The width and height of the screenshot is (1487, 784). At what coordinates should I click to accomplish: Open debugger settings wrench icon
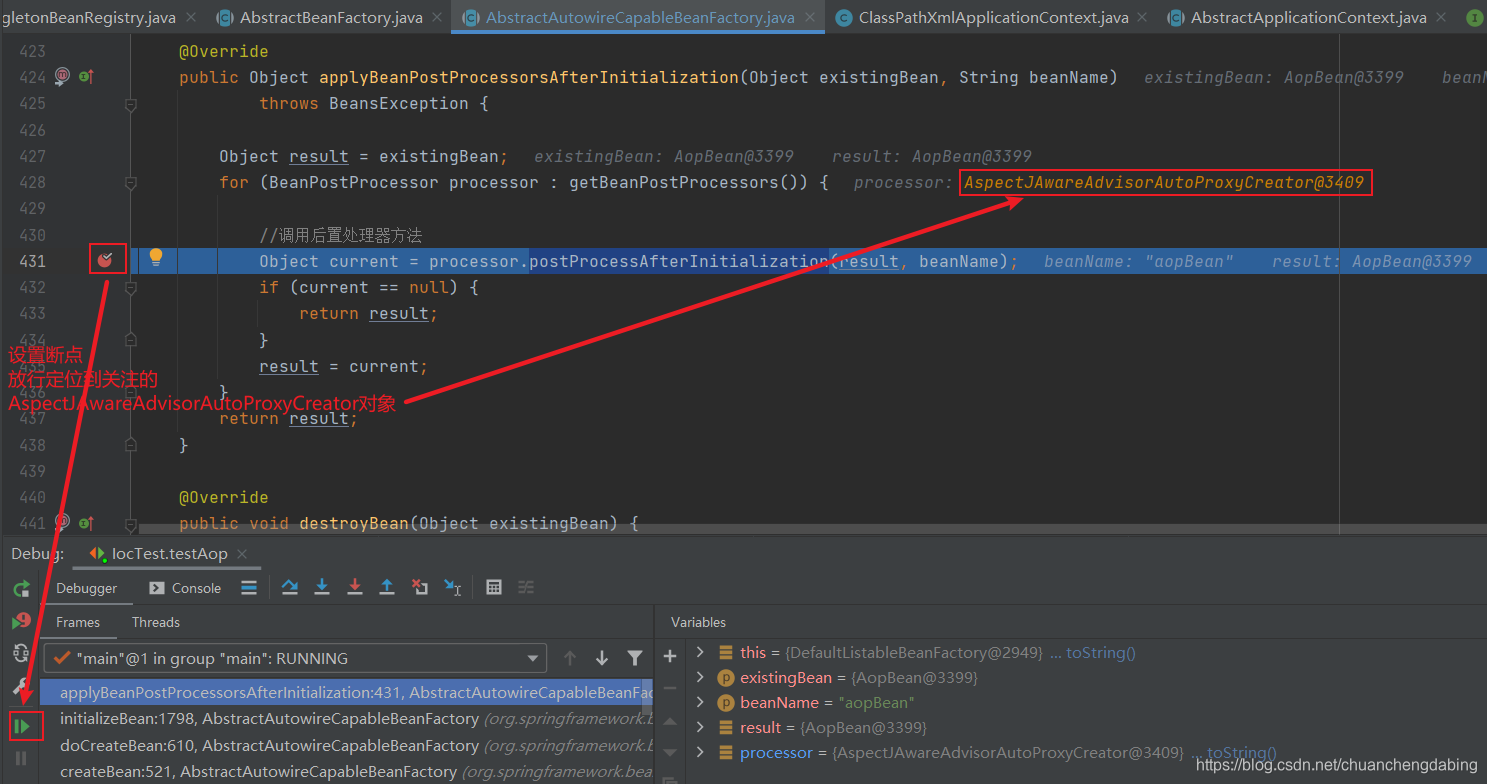click(x=22, y=686)
